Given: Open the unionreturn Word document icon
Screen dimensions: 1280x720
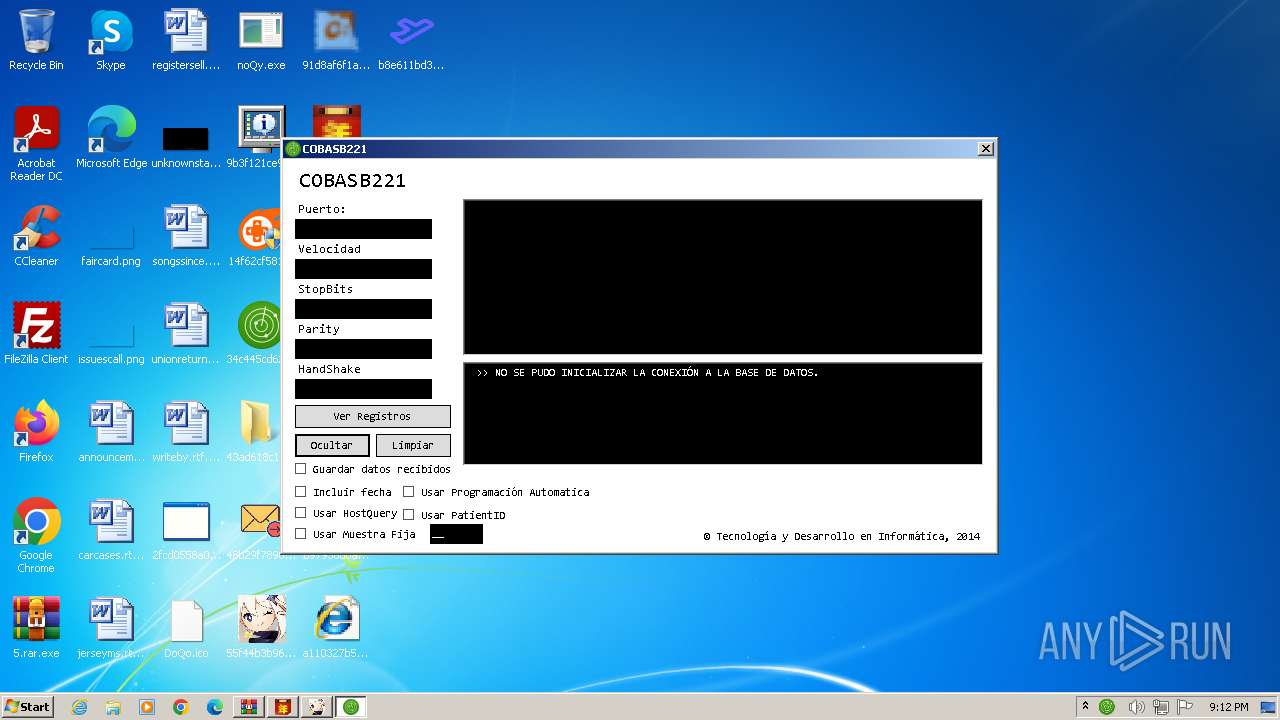Looking at the screenshot, I should pyautogui.click(x=185, y=333).
